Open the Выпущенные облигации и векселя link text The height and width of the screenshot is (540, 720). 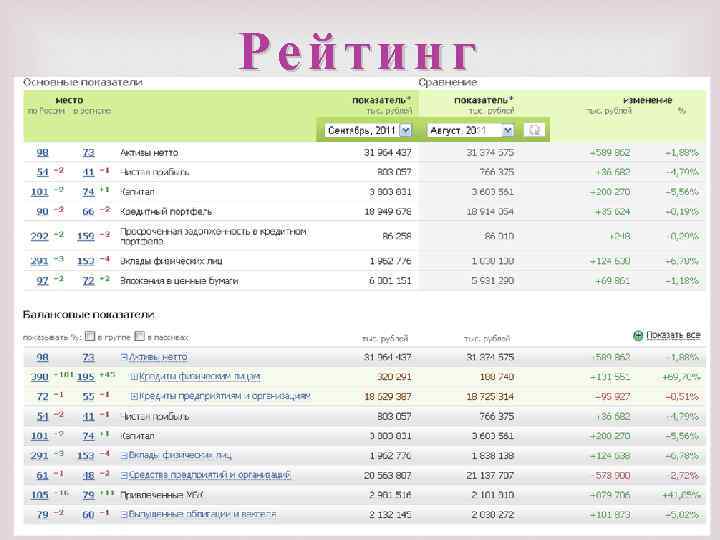click(202, 515)
